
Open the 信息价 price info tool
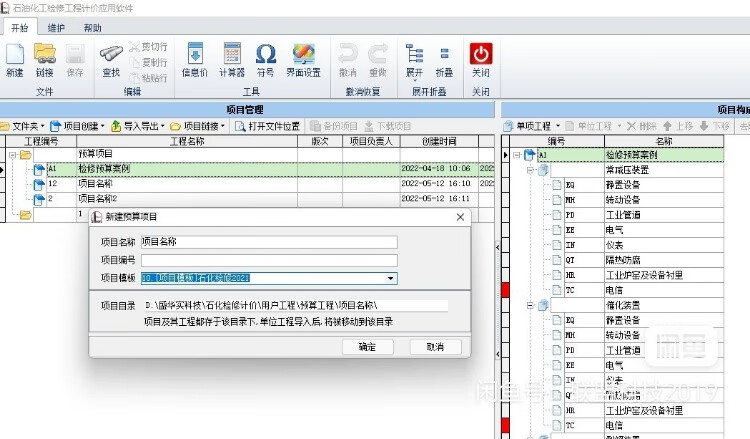(196, 58)
